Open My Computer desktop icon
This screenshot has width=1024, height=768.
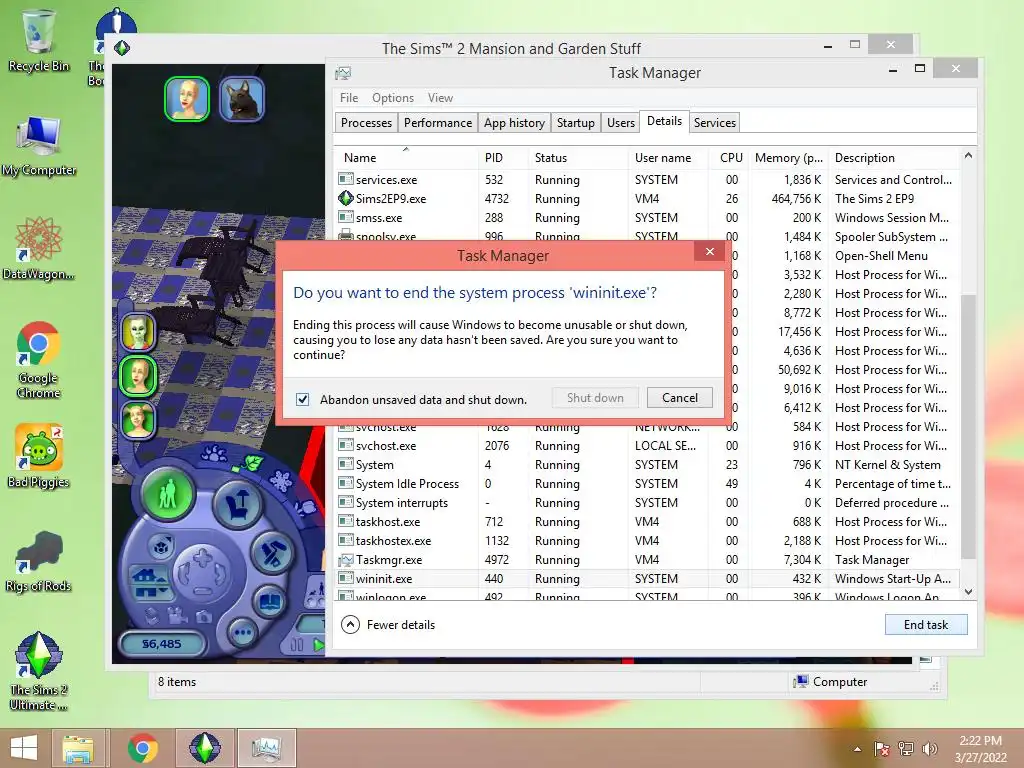click(39, 145)
